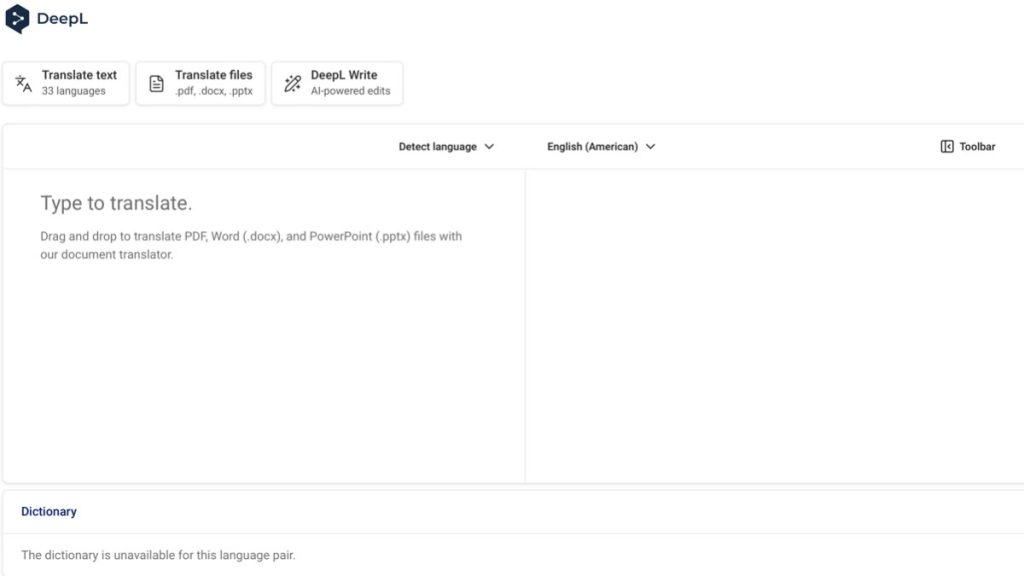This screenshot has width=1024, height=576.
Task: Open the English (American) target dropdown
Action: [592, 147]
